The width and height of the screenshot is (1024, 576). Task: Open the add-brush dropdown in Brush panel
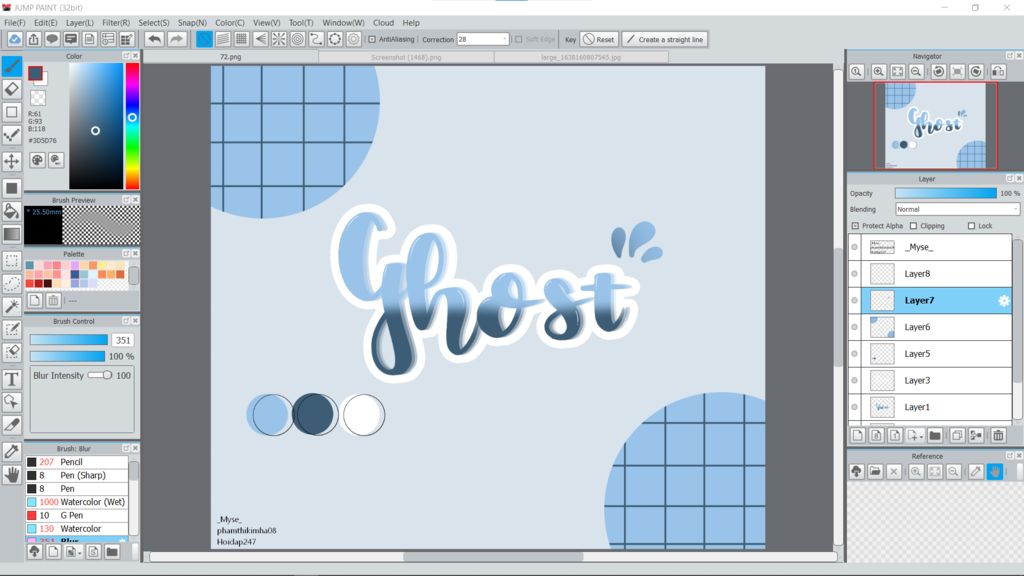(x=73, y=552)
